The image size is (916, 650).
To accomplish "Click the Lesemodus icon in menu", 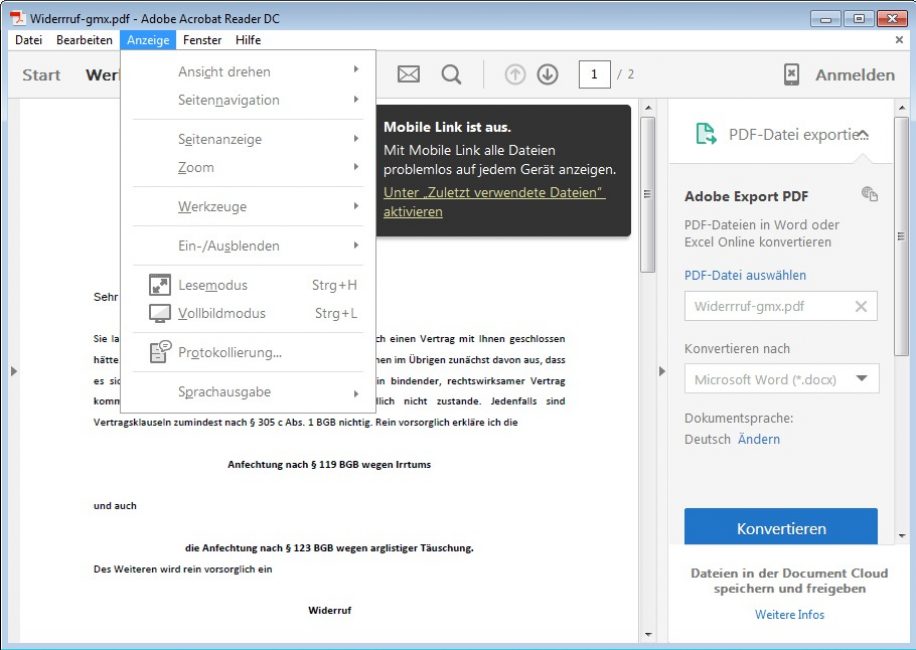I will click(x=159, y=285).
